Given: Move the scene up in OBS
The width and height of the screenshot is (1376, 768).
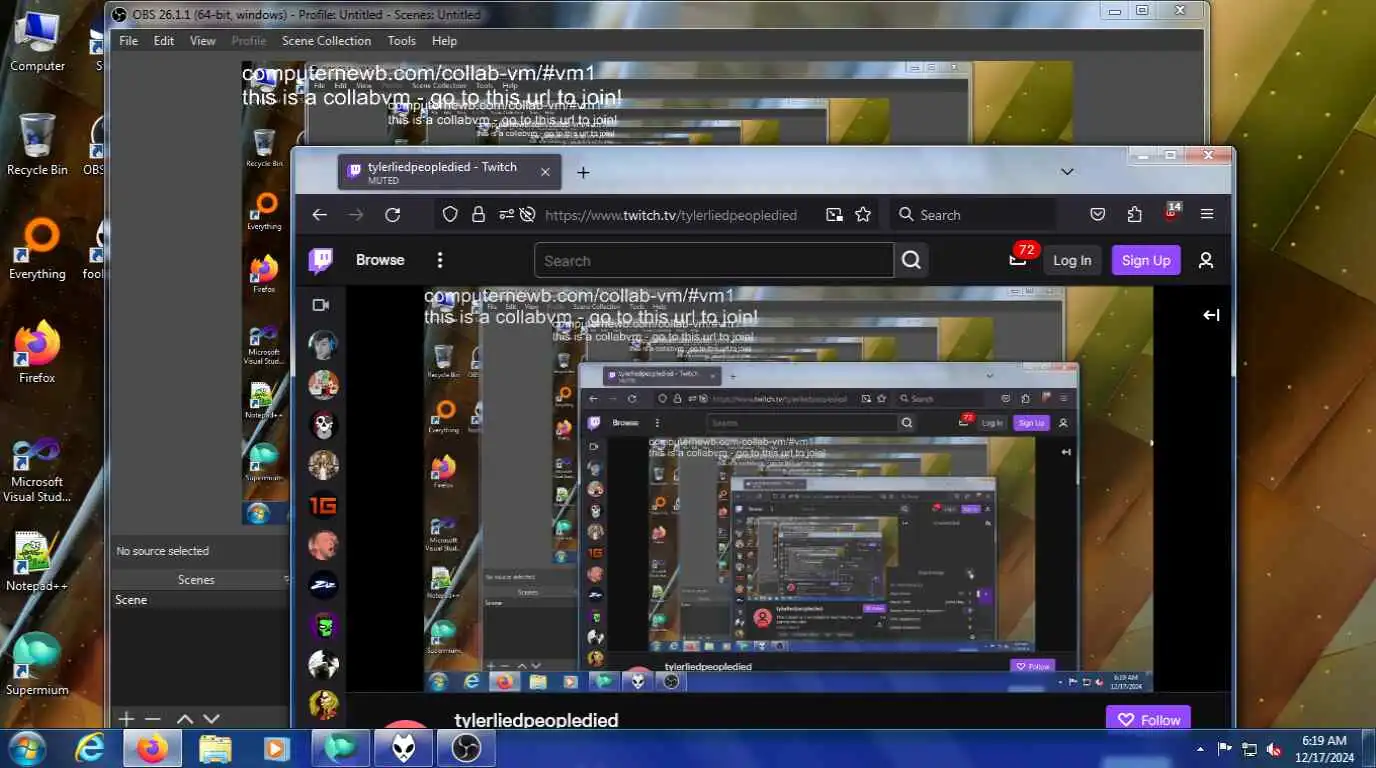Looking at the screenshot, I should [185, 718].
